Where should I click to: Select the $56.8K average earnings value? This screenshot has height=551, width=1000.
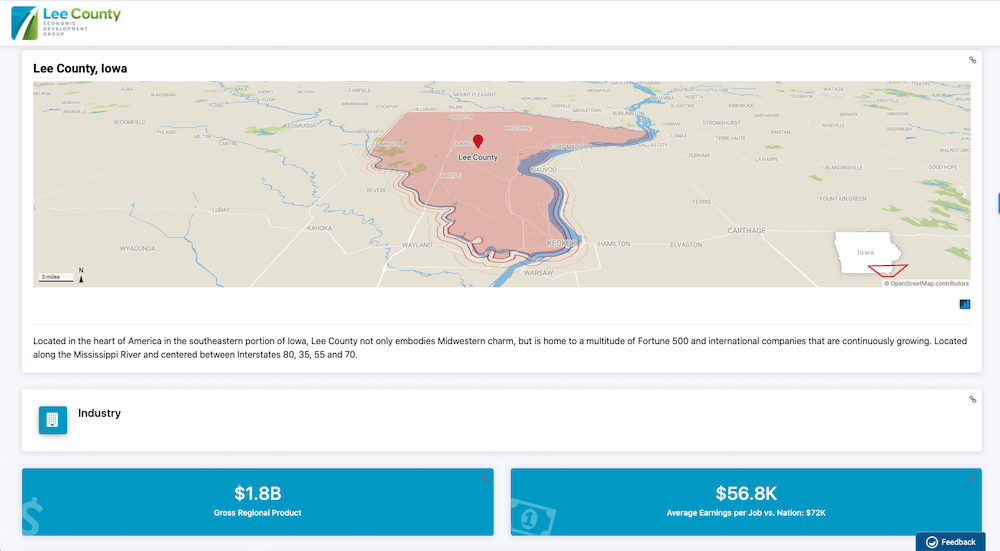(746, 494)
